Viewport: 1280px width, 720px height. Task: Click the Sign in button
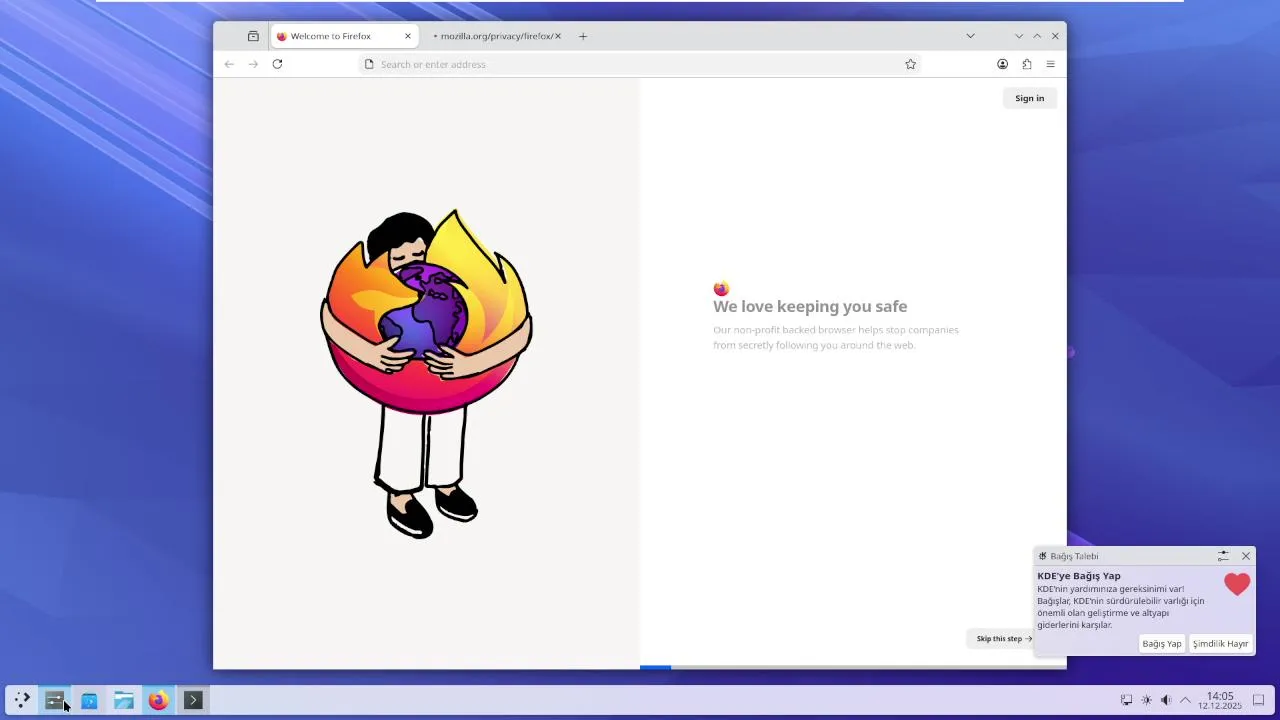pos(1029,98)
